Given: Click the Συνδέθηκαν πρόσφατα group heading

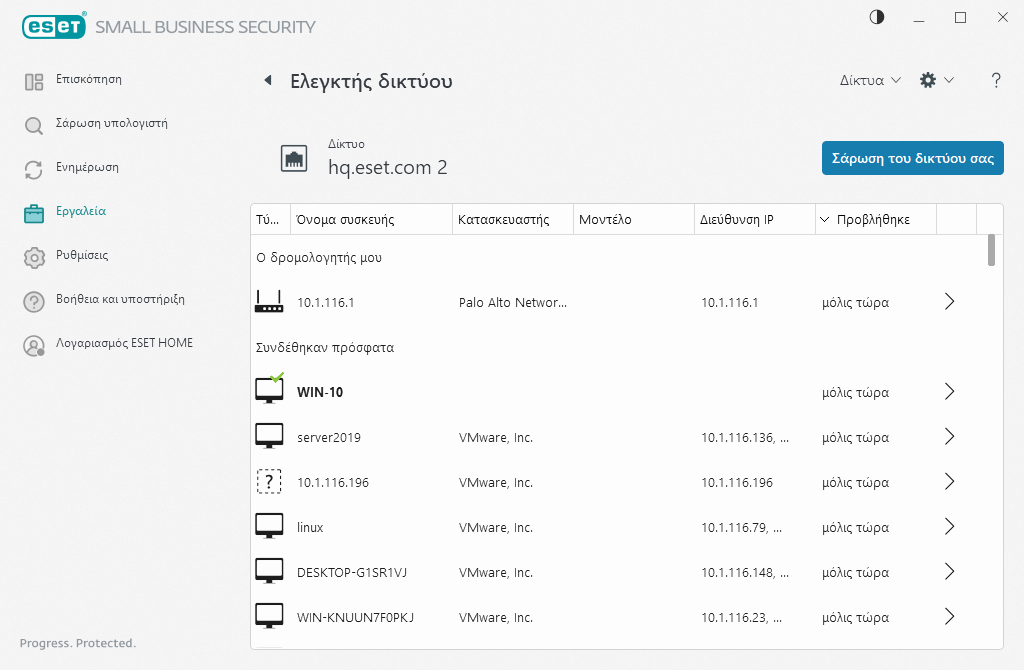Looking at the screenshot, I should 325,347.
